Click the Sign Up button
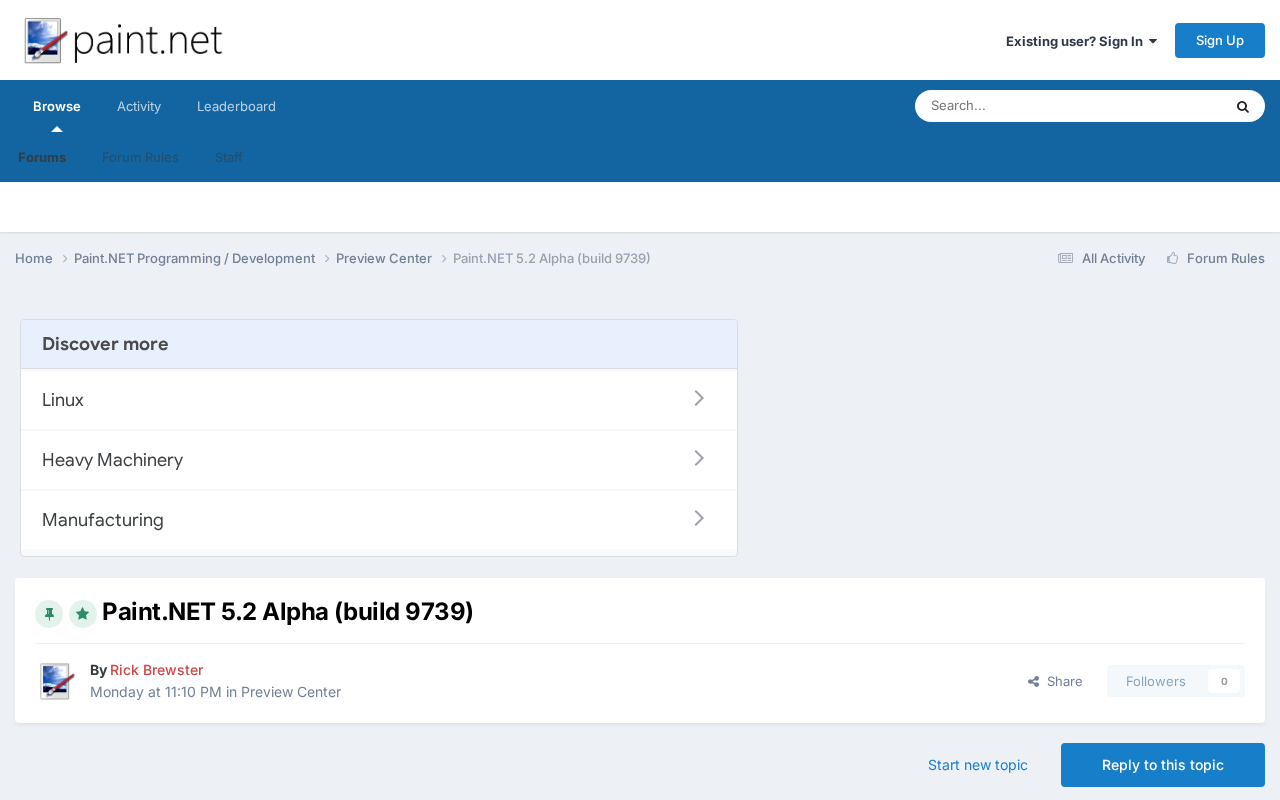Screen dimensions: 1280x800 1220,40
